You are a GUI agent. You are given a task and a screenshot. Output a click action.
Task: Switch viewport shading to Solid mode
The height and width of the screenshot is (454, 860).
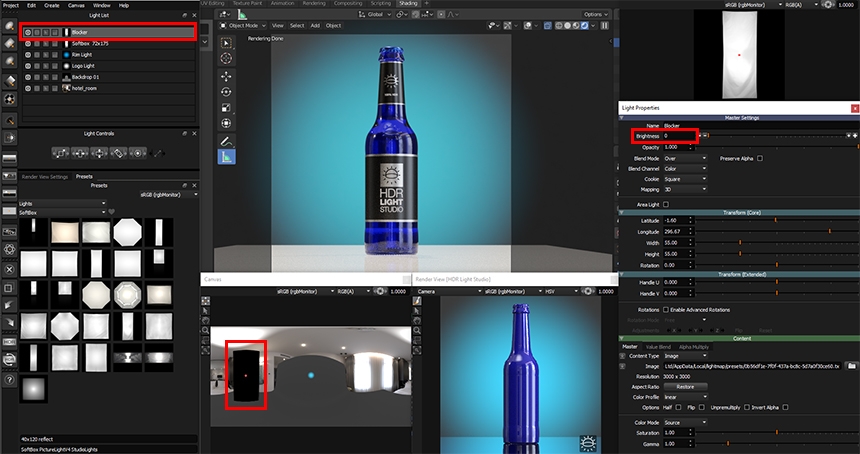click(x=568, y=25)
